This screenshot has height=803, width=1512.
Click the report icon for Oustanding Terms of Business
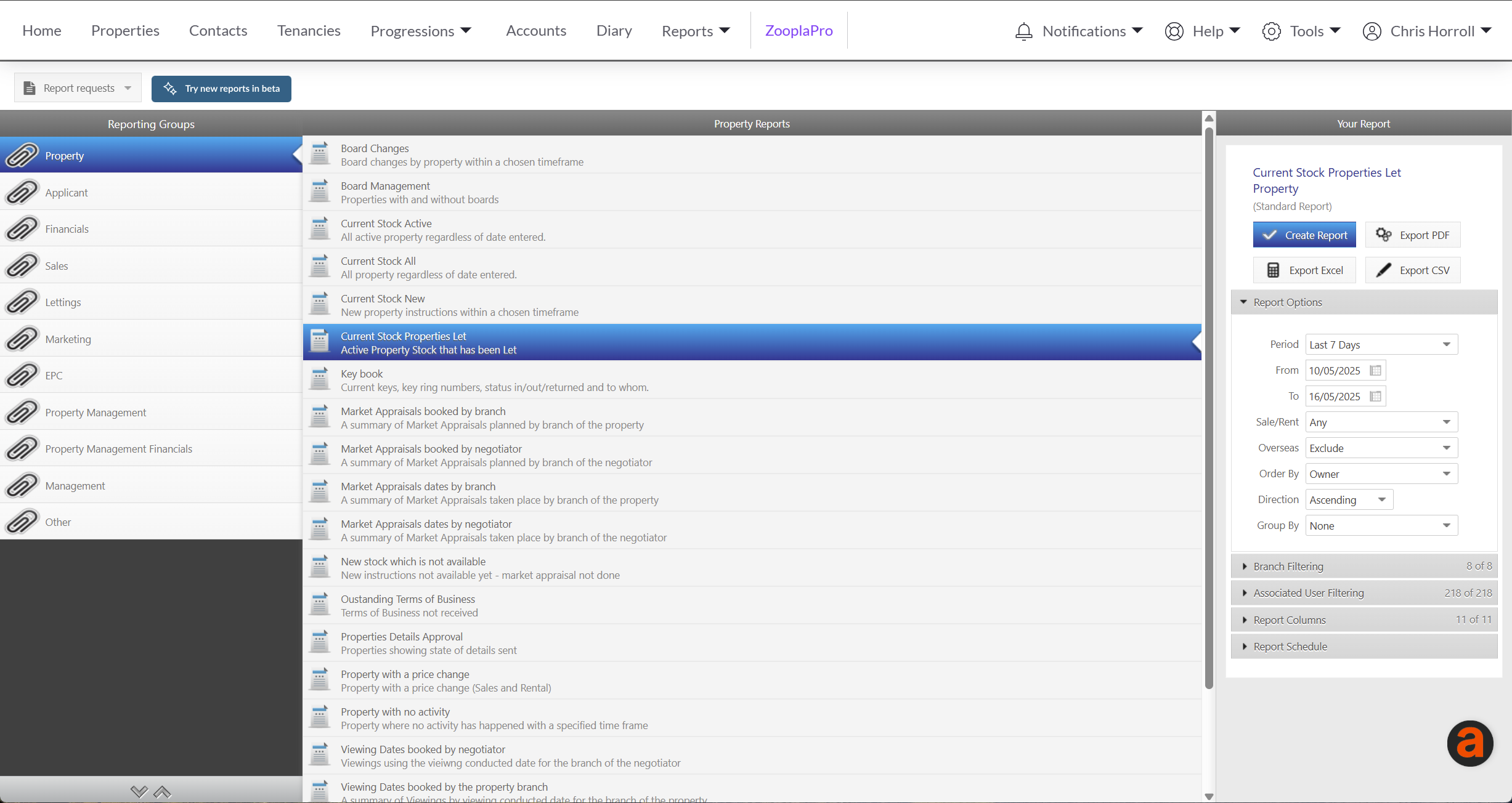coord(319,605)
